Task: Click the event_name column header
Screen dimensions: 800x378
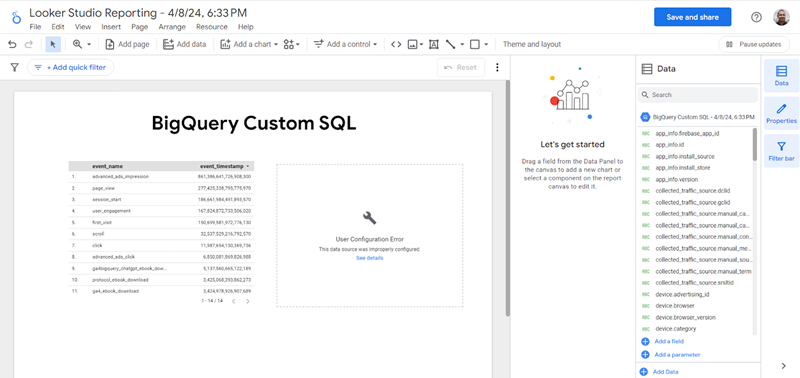Action: point(107,166)
